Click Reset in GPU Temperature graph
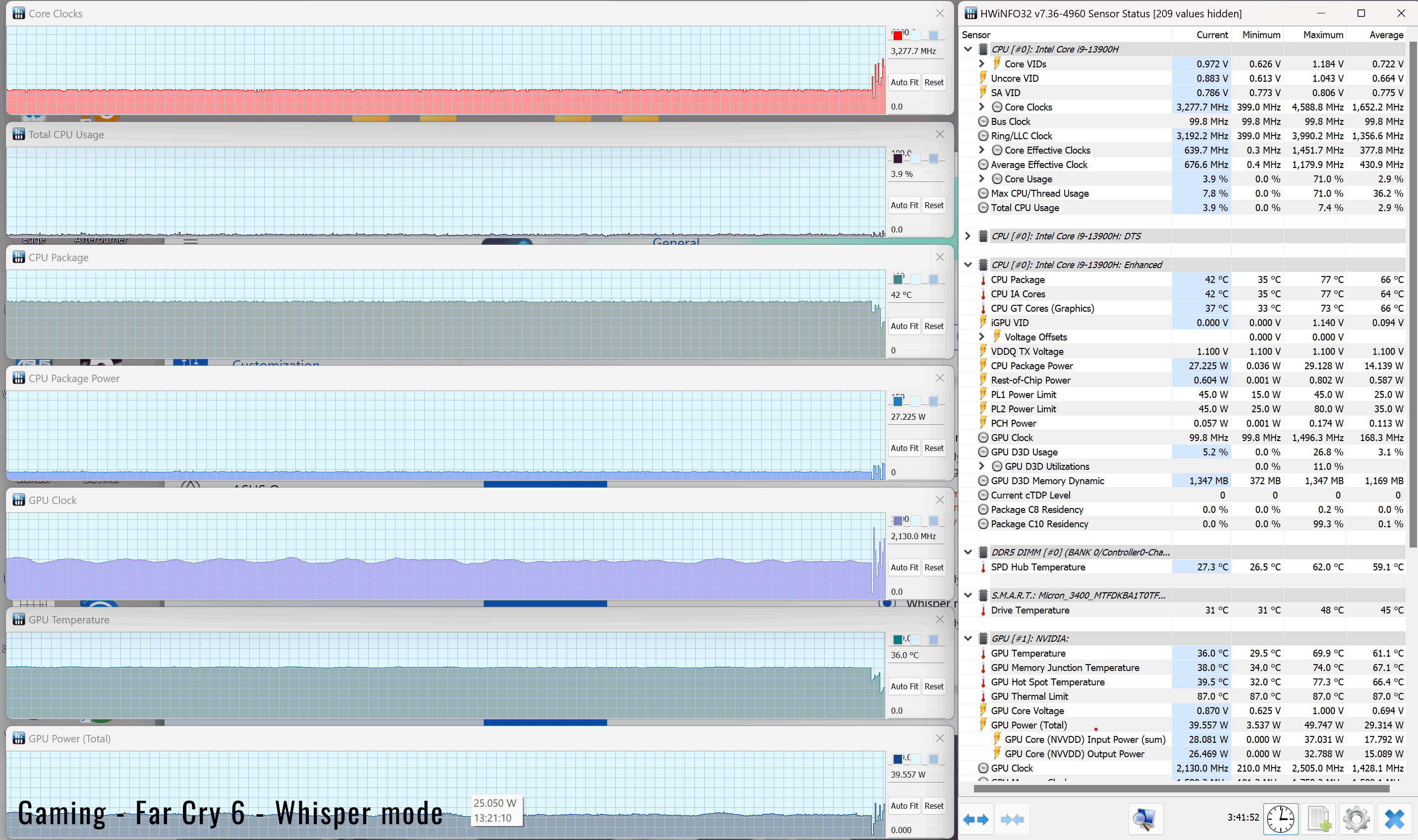1418x840 pixels. tap(933, 686)
